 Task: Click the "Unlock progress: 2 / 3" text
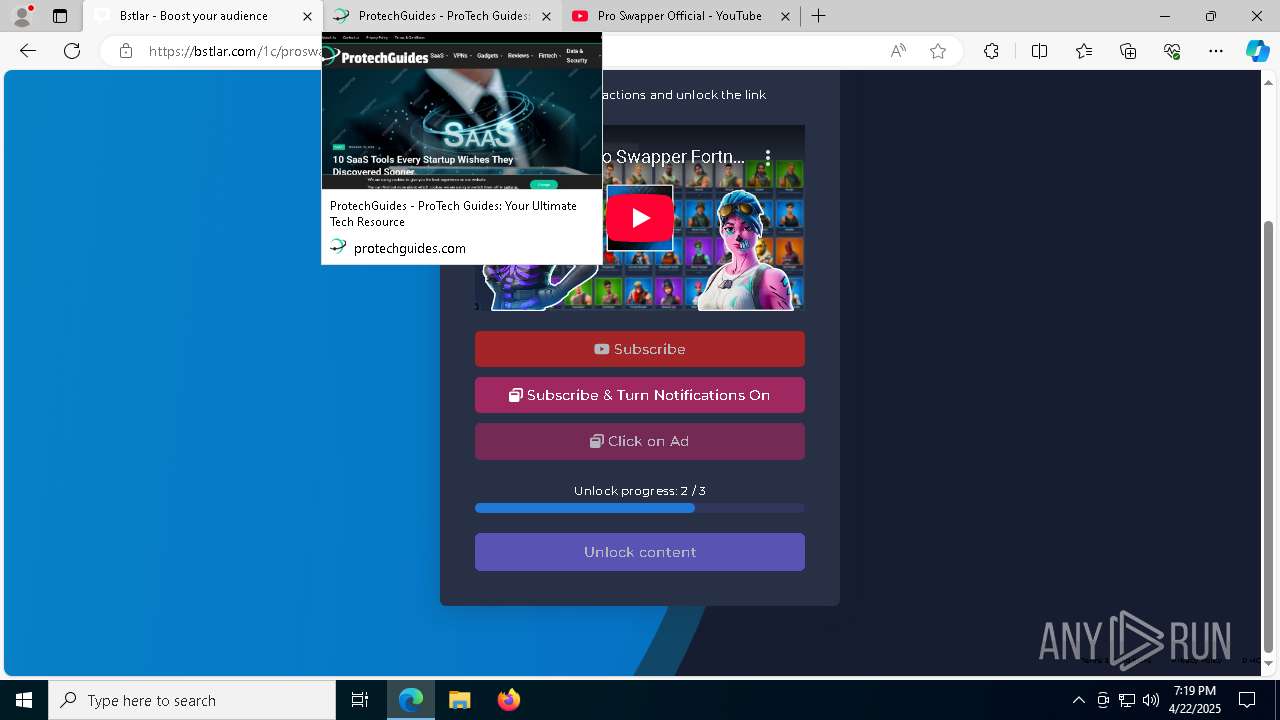coord(640,491)
